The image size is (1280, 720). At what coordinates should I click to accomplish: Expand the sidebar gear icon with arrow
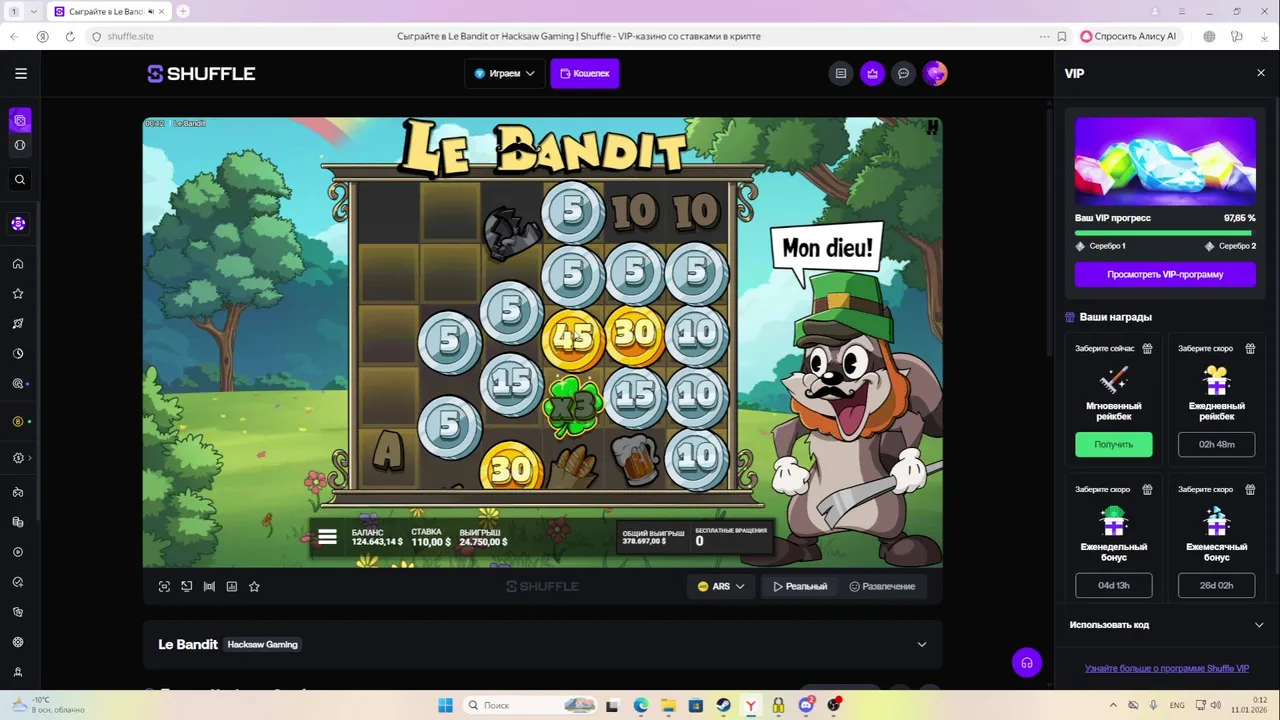(21, 458)
